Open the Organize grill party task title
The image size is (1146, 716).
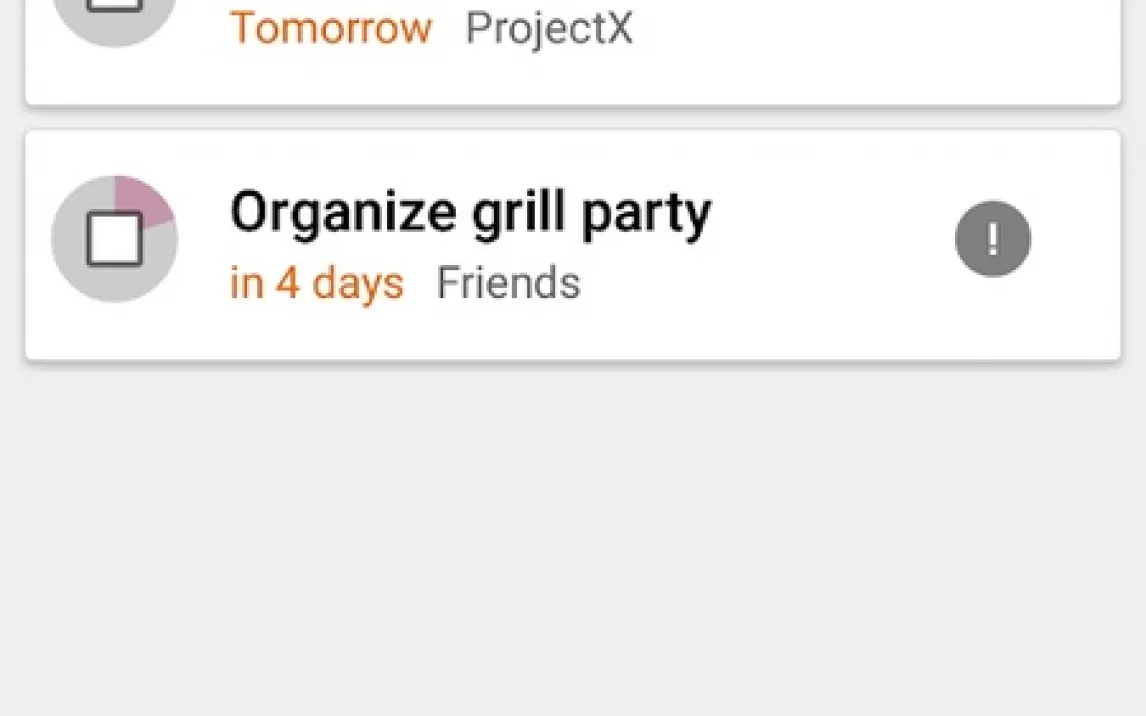point(470,212)
